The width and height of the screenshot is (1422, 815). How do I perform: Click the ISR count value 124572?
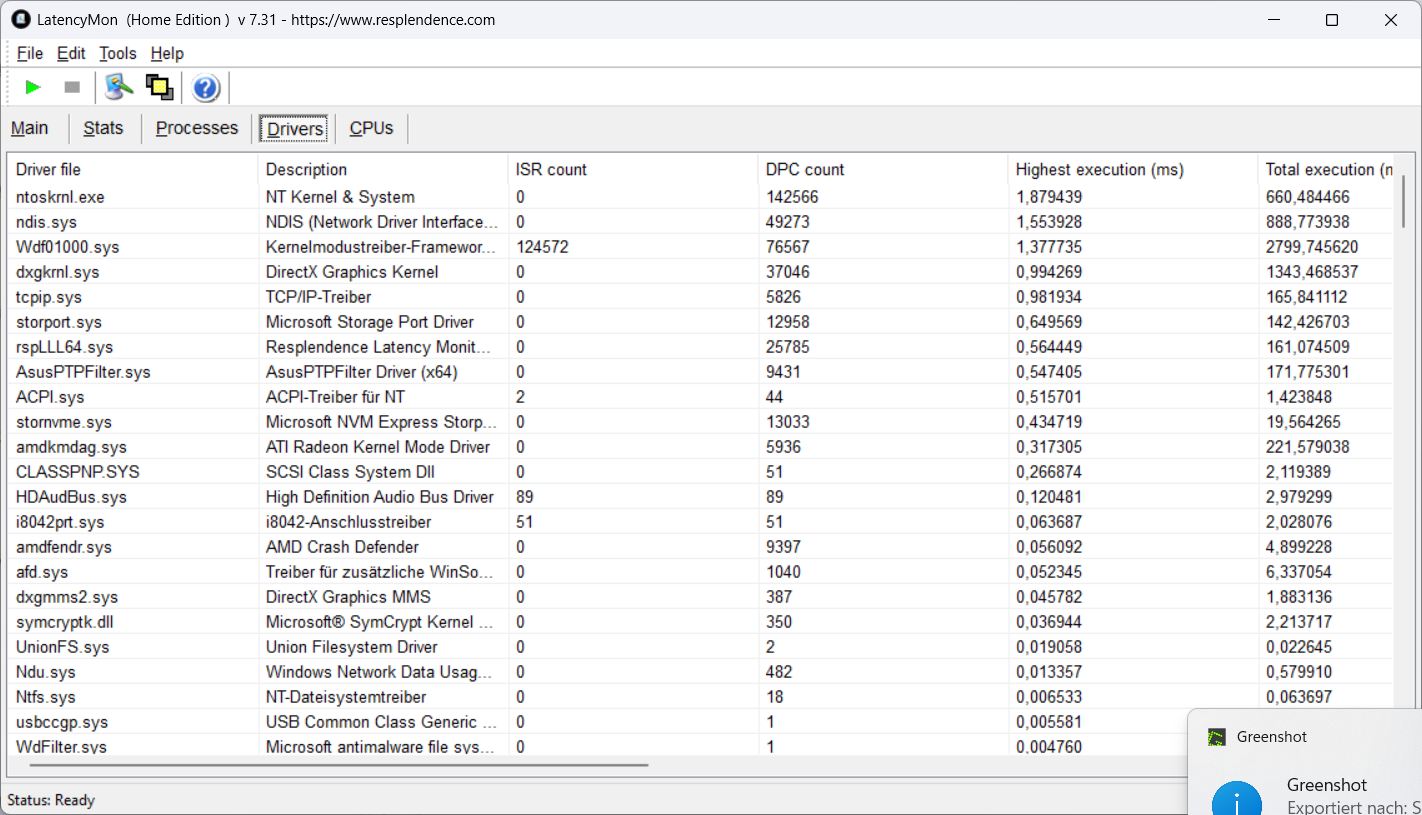coord(542,247)
